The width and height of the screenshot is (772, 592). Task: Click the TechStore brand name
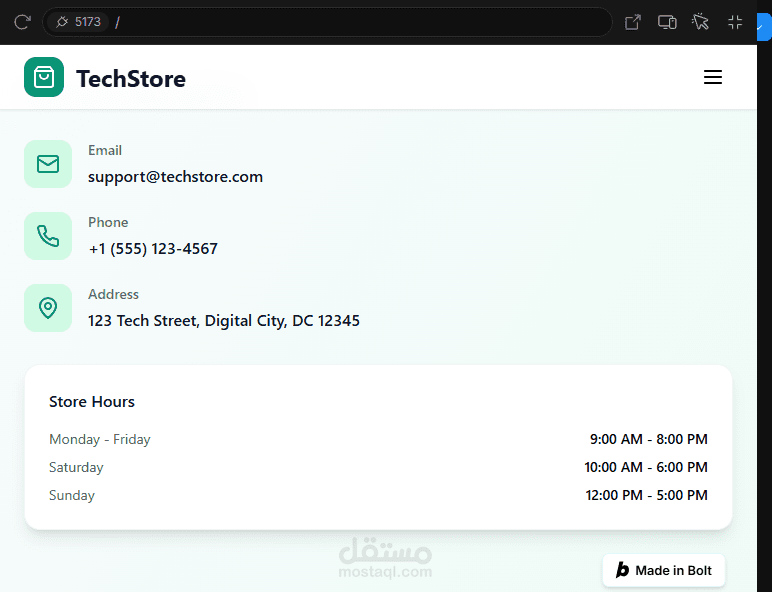(x=131, y=79)
